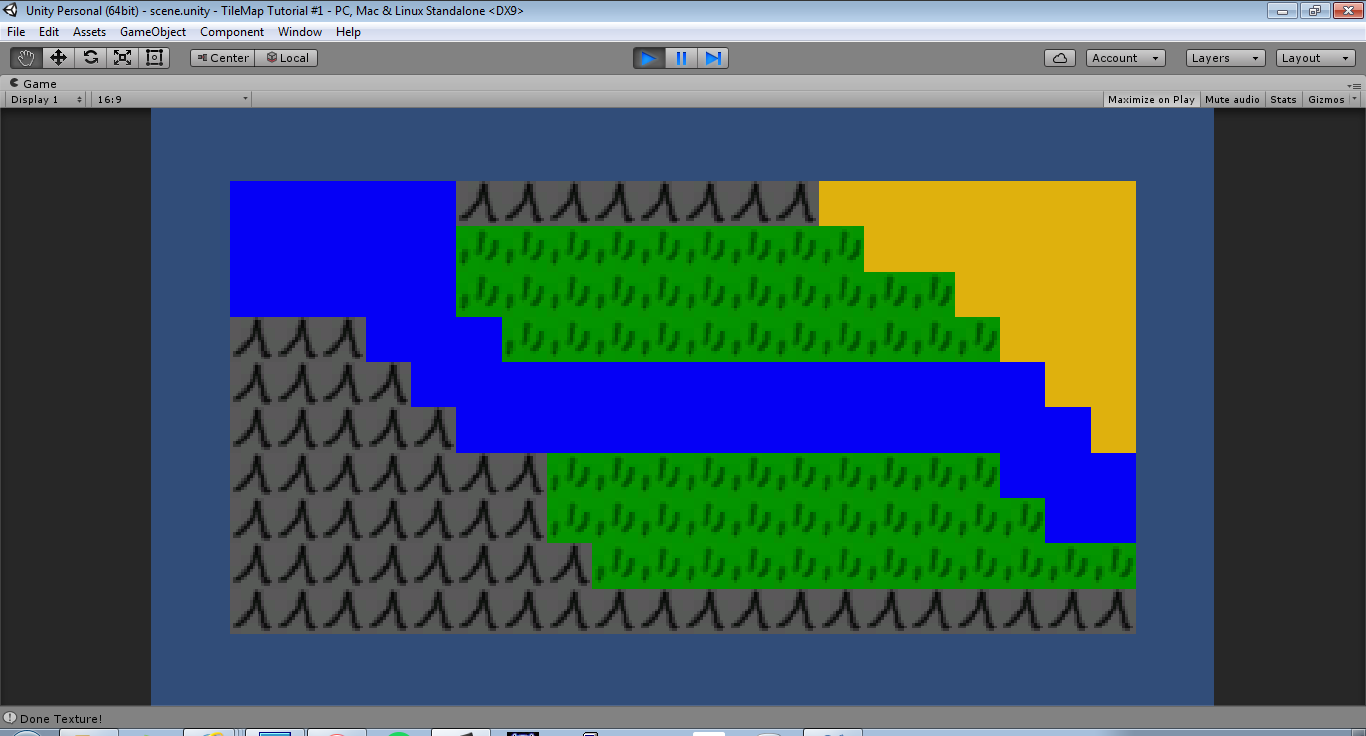Click the 'Done Texture!' status message

click(61, 718)
